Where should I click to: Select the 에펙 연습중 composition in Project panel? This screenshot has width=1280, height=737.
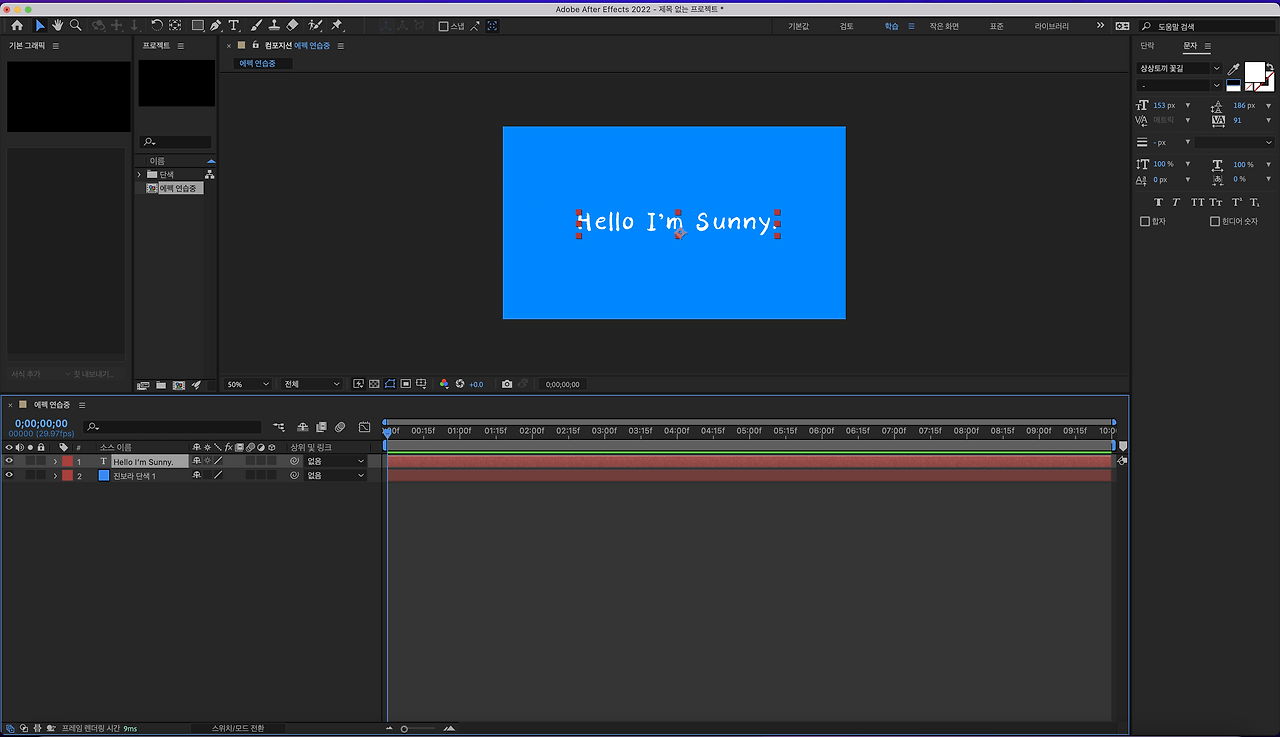(172, 188)
